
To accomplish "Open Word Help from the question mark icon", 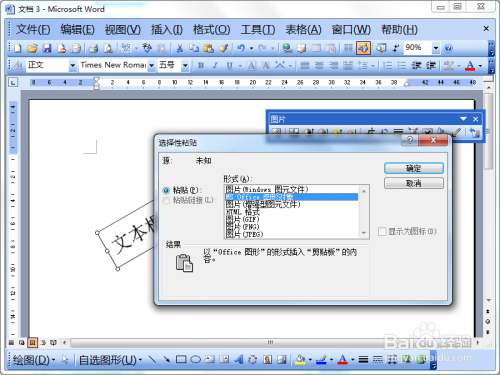I will [x=449, y=48].
